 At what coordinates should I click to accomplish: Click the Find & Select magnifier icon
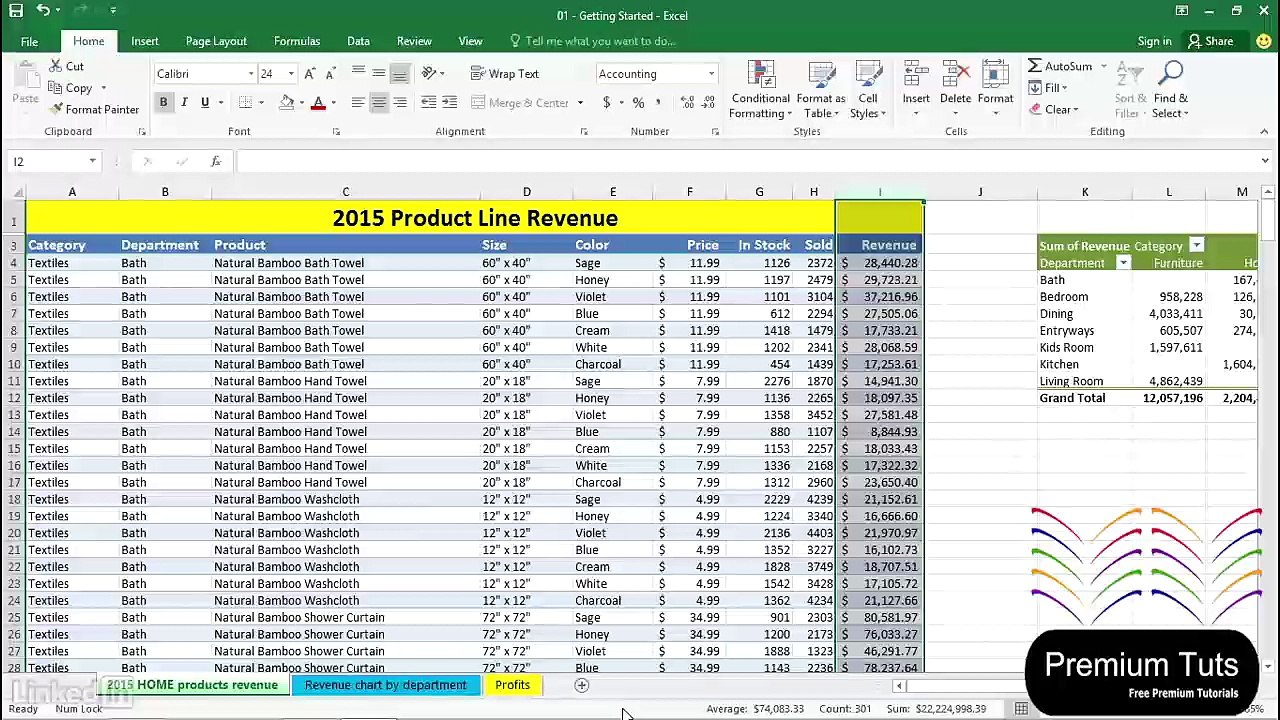(1171, 74)
